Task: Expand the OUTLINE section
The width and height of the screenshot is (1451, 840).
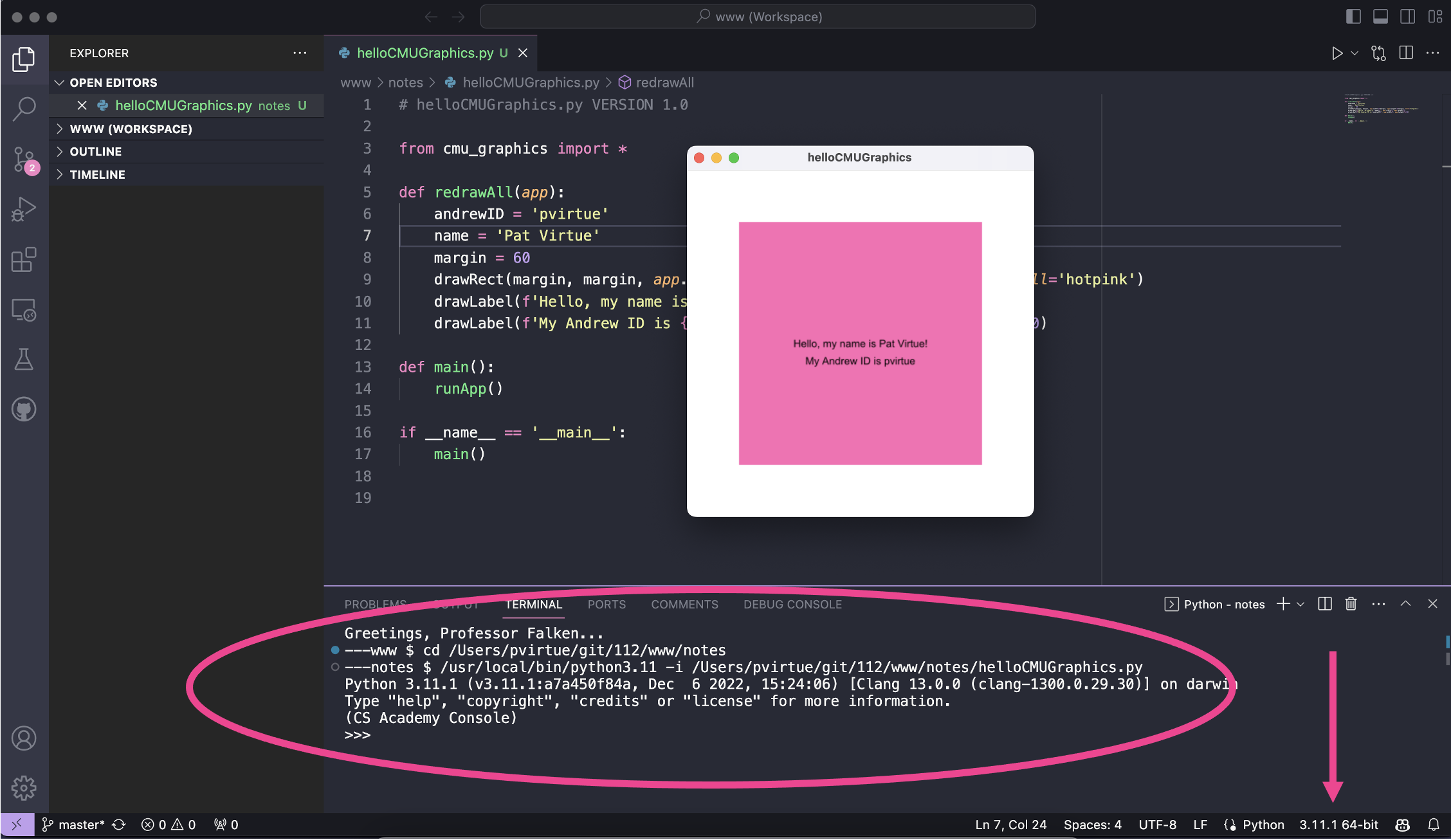Action: (x=95, y=152)
